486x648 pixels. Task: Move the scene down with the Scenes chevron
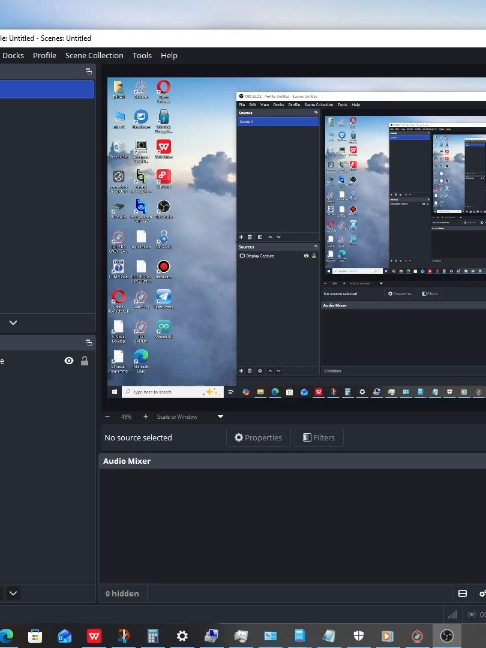point(13,322)
